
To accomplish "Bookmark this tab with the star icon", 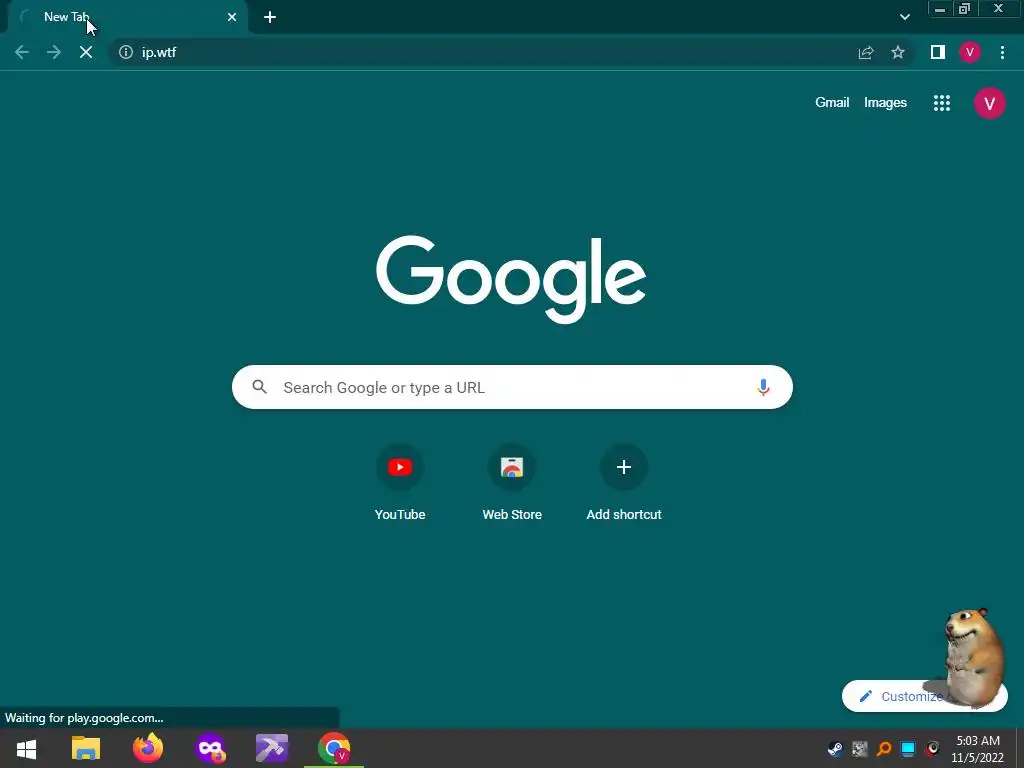I will (898, 52).
